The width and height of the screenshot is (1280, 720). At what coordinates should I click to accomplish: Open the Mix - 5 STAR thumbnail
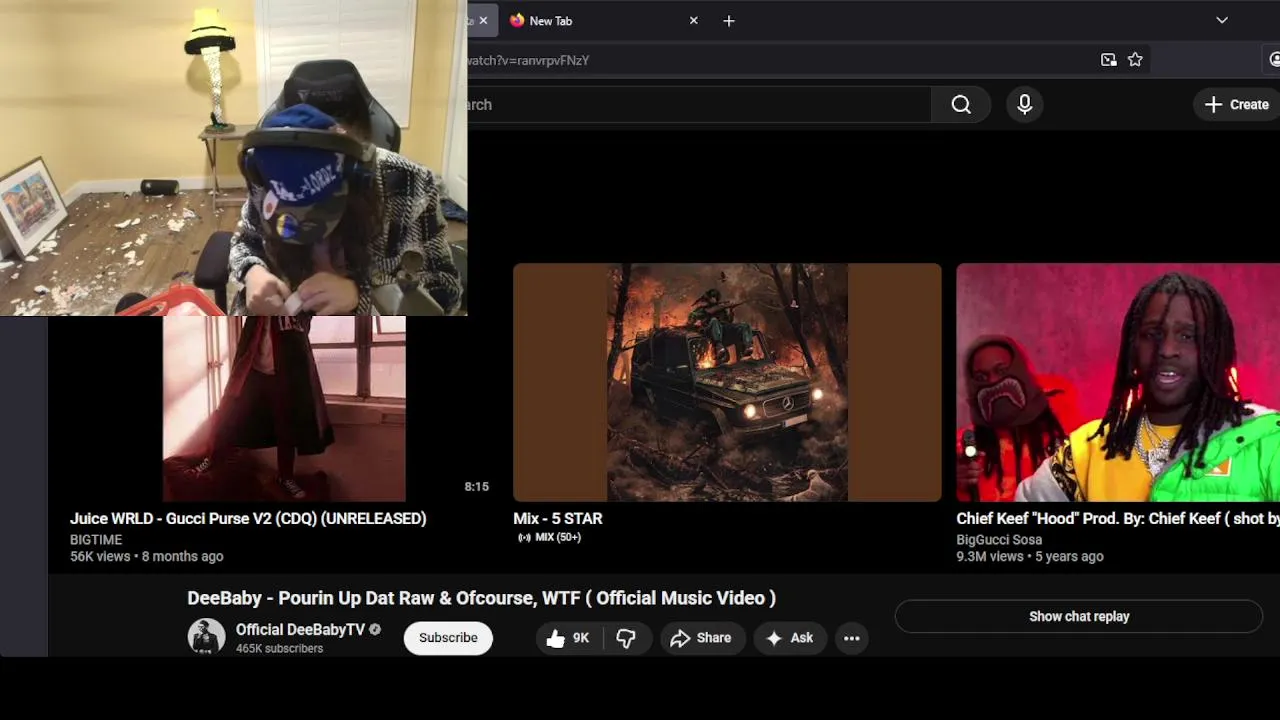pos(727,382)
